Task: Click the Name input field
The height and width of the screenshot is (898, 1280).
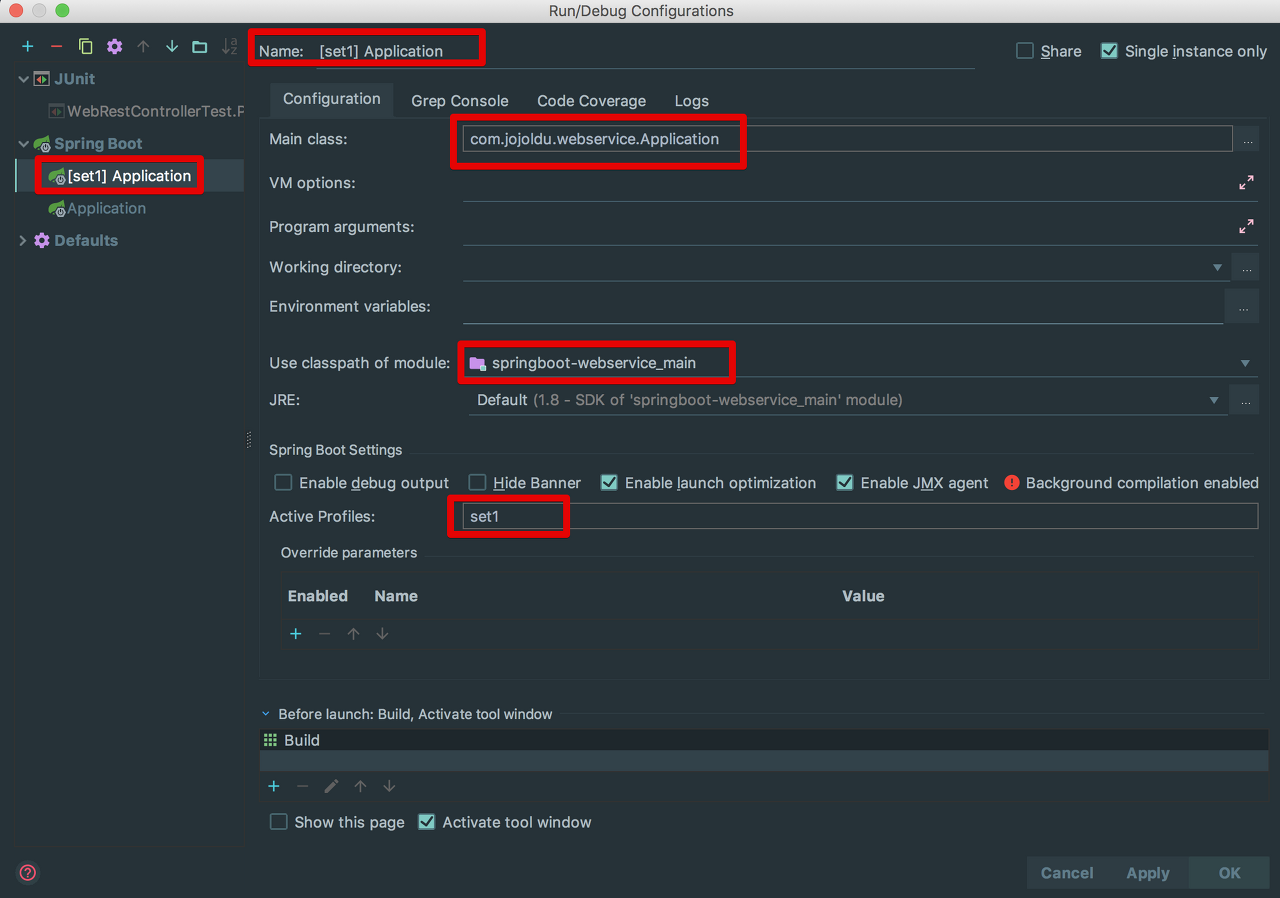Action: [x=645, y=51]
